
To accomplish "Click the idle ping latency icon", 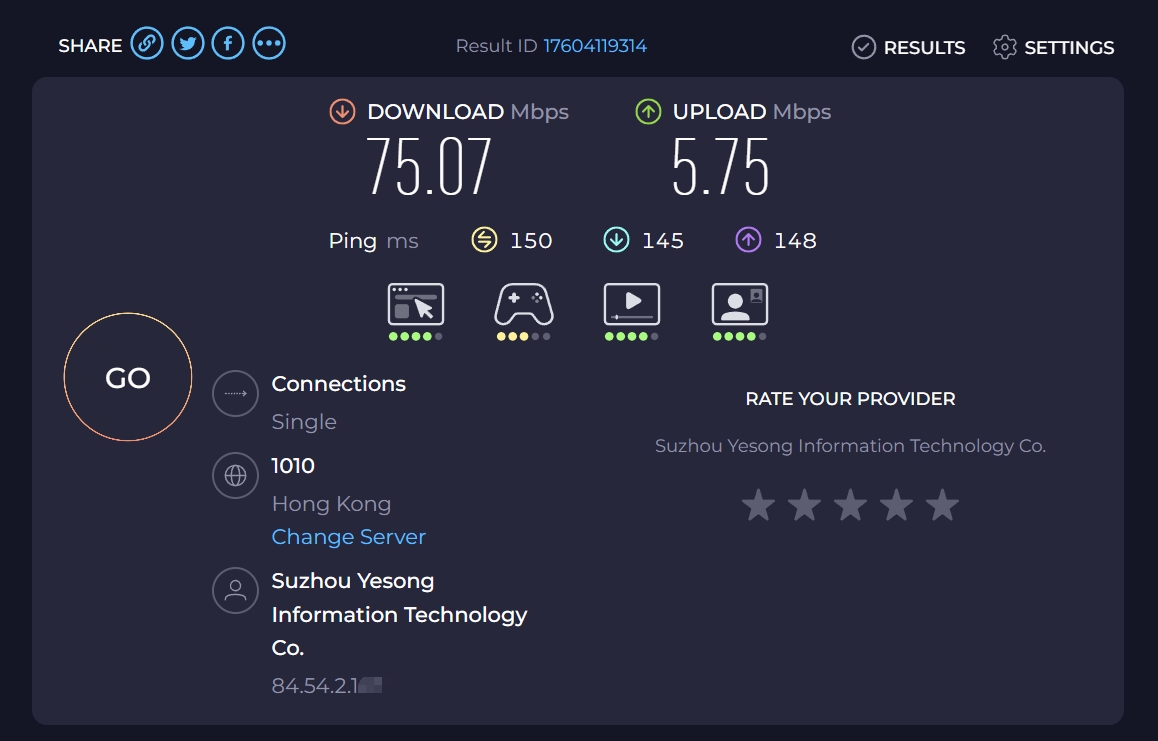I will 484,240.
